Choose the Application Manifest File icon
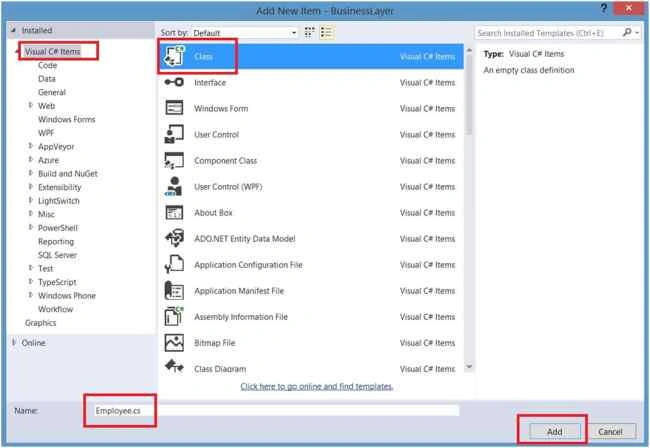Screen dimensions: 650x448 [174, 291]
